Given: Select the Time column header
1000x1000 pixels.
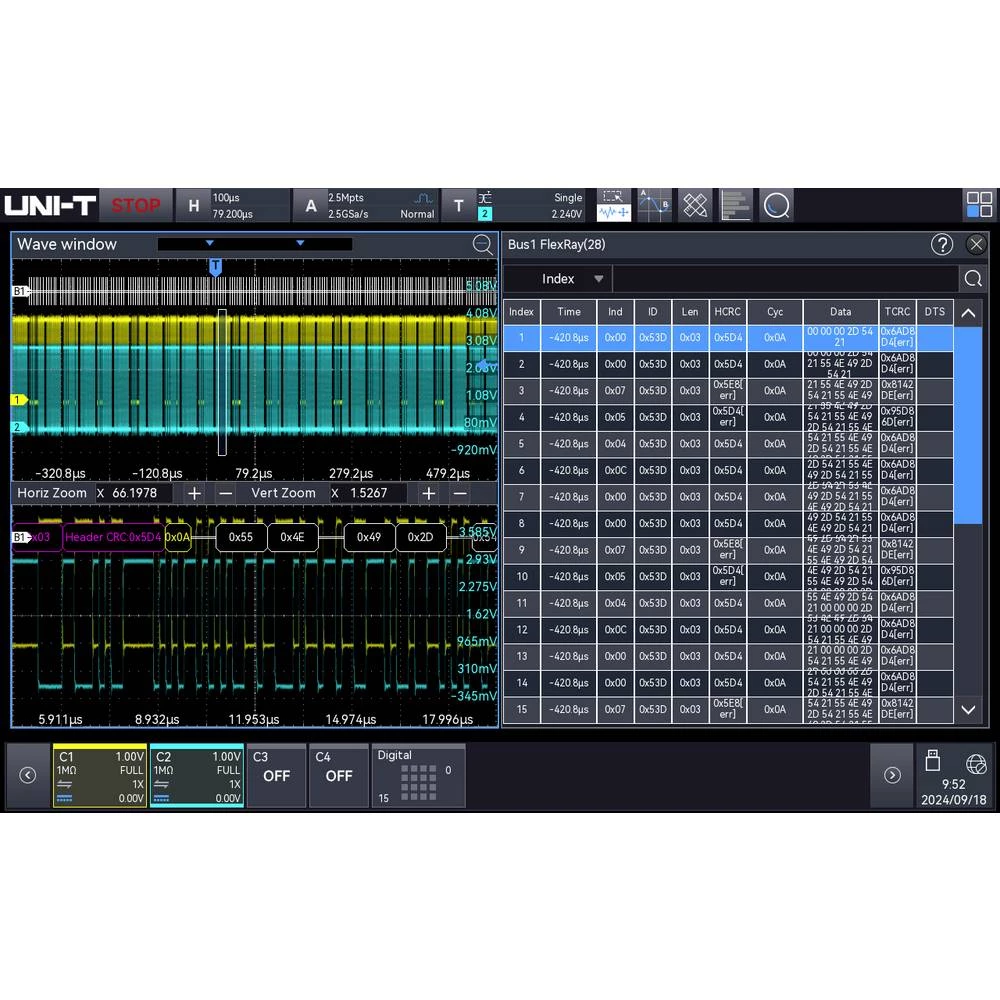Looking at the screenshot, I should tap(568, 312).
